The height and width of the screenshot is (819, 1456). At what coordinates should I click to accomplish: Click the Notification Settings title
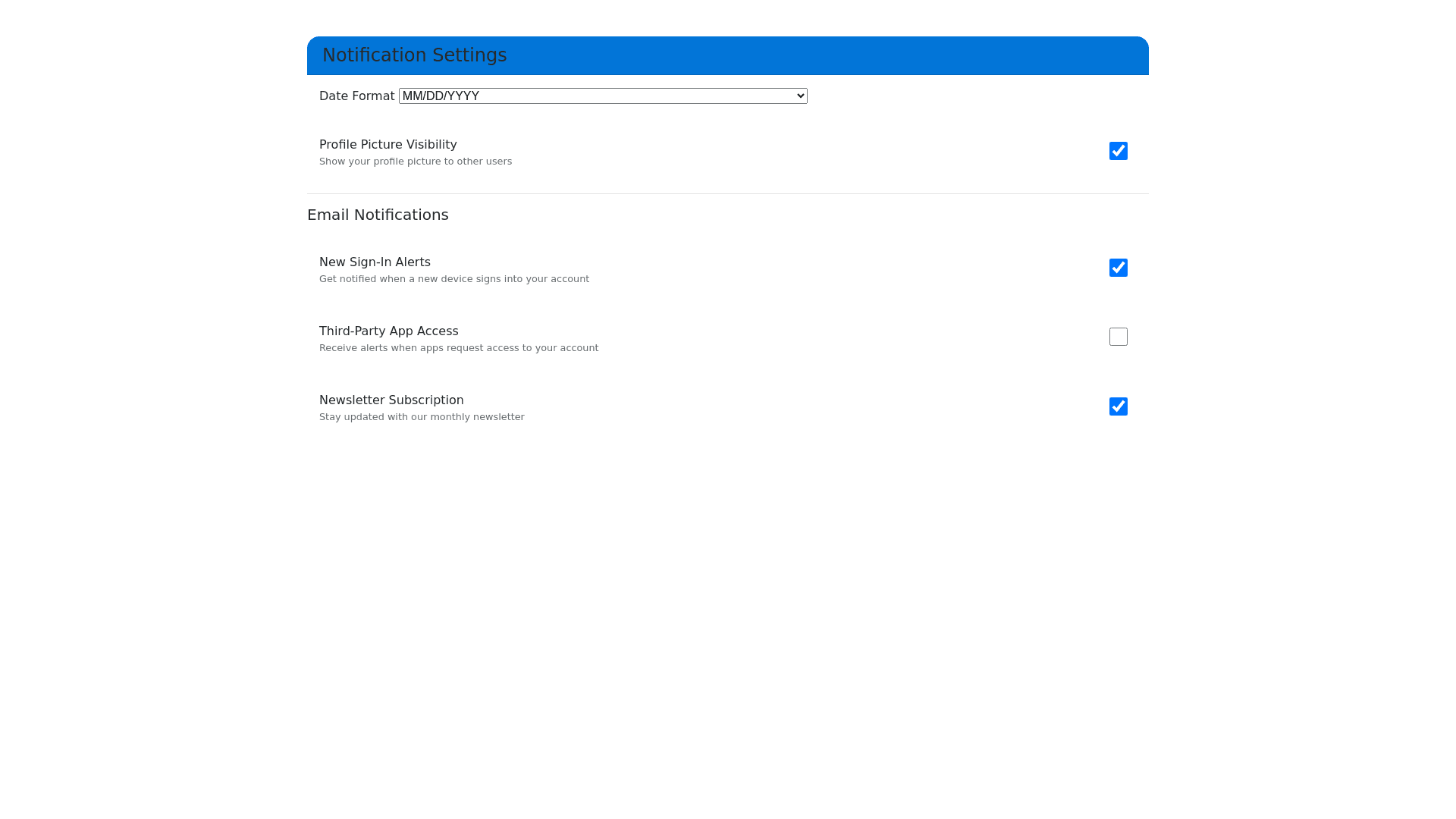[x=414, y=55]
